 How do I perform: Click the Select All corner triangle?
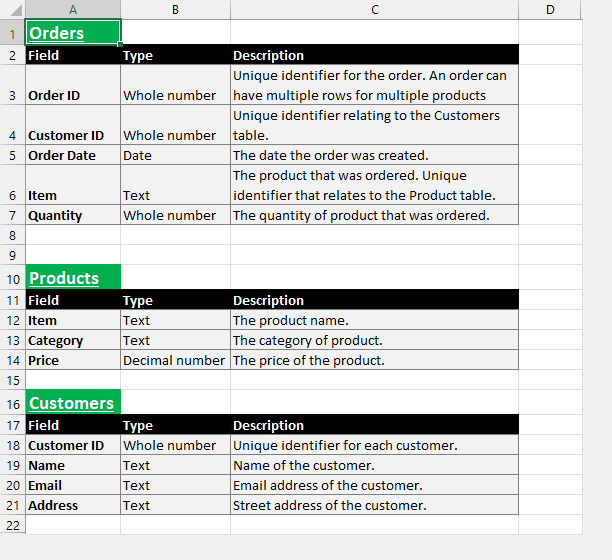[16, 10]
